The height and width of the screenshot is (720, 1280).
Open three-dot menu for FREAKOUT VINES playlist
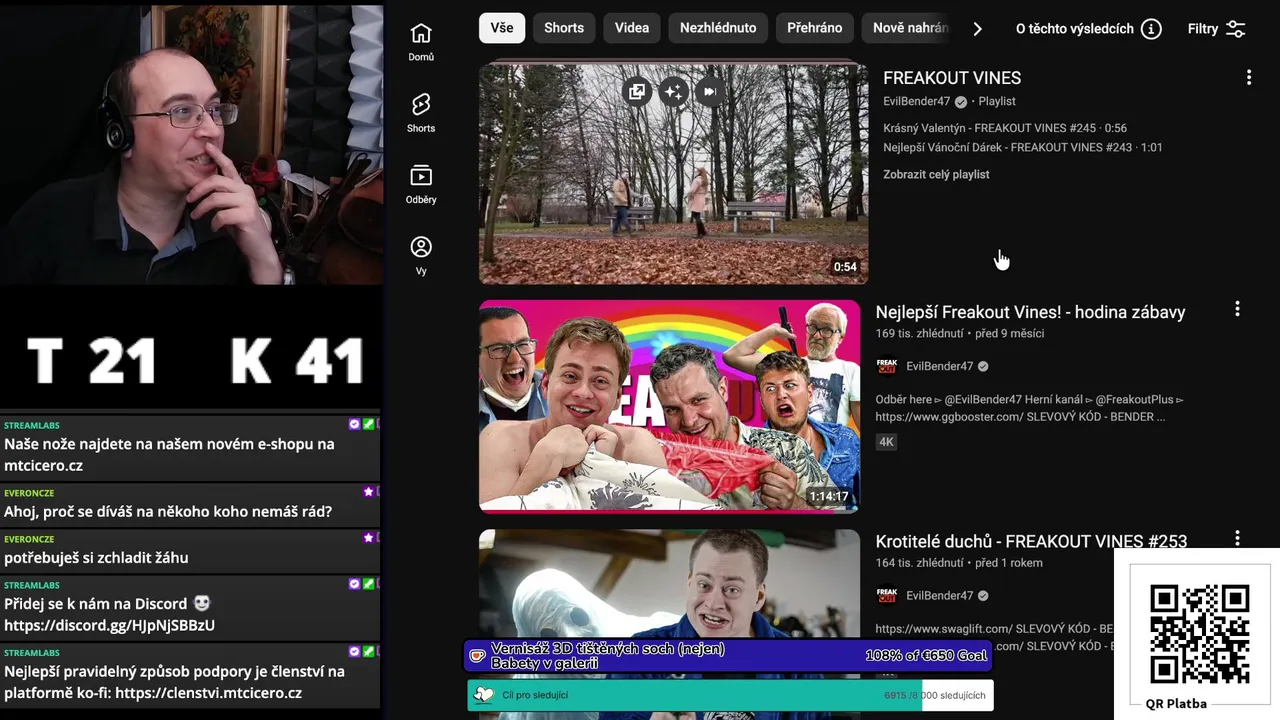tap(1248, 77)
